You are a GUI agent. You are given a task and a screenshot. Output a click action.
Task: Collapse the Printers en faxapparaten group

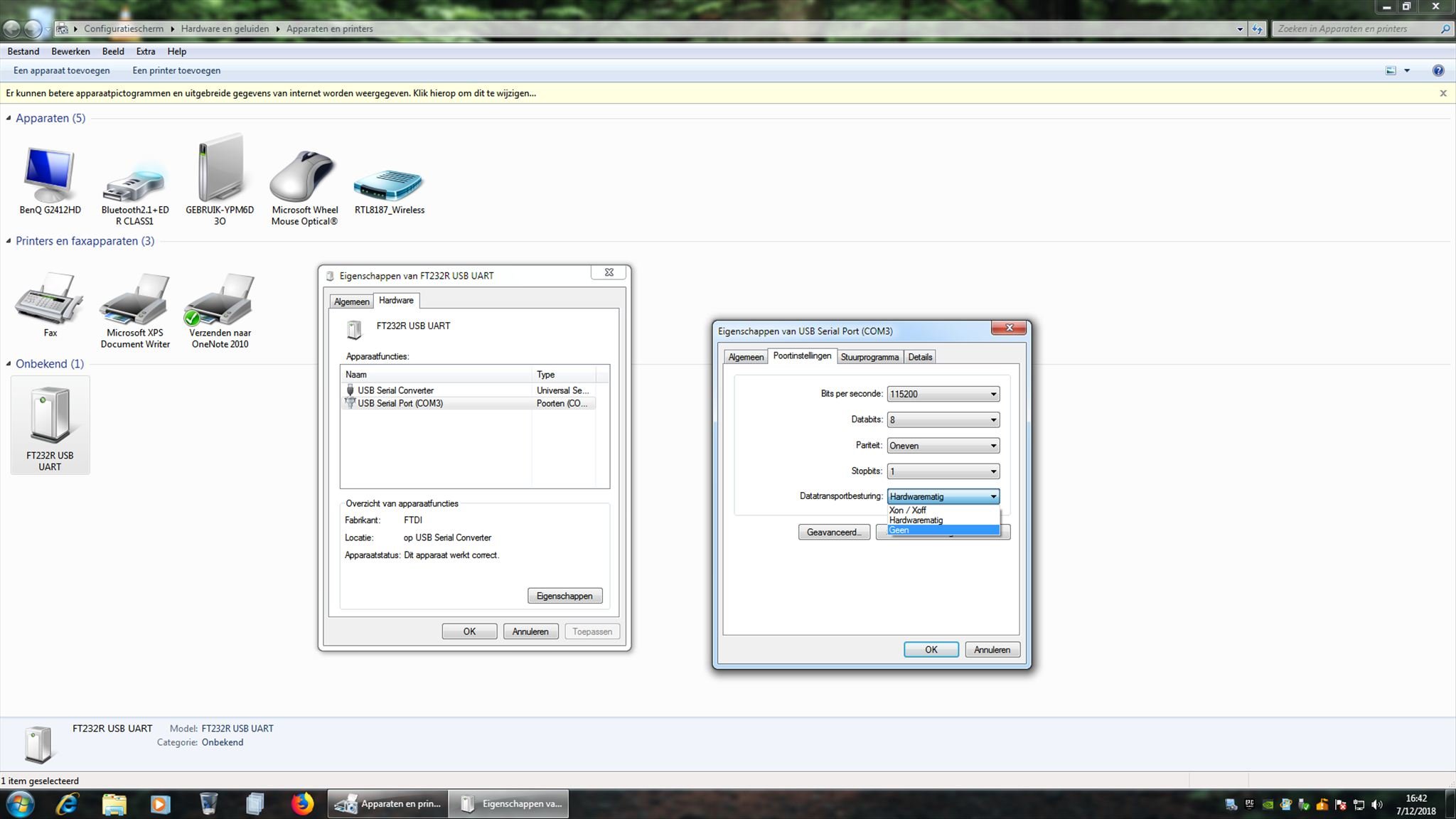pos(9,241)
